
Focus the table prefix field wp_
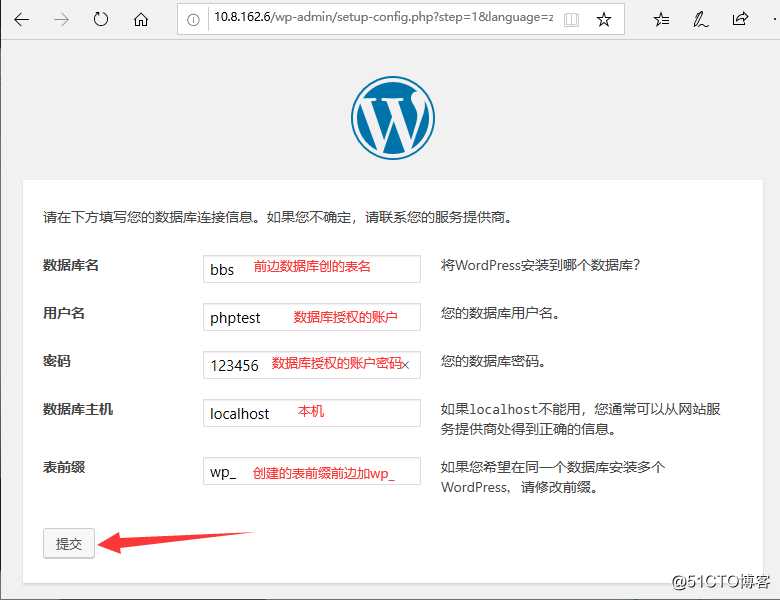tap(312, 471)
